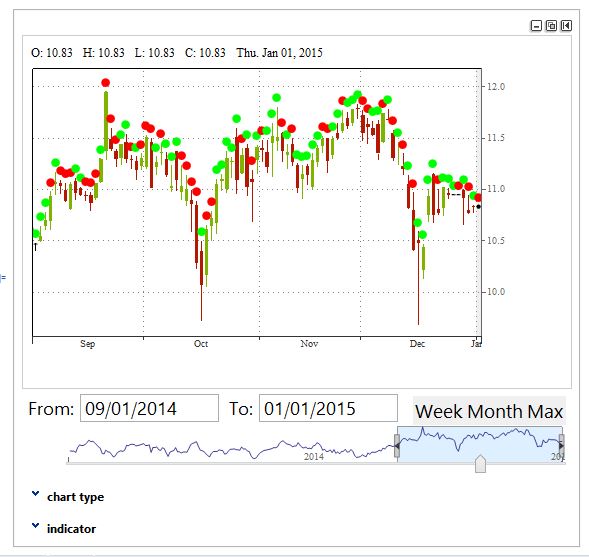Image resolution: width=589 pixels, height=557 pixels.
Task: Click the 2014 label in overview chart
Action: click(x=314, y=457)
